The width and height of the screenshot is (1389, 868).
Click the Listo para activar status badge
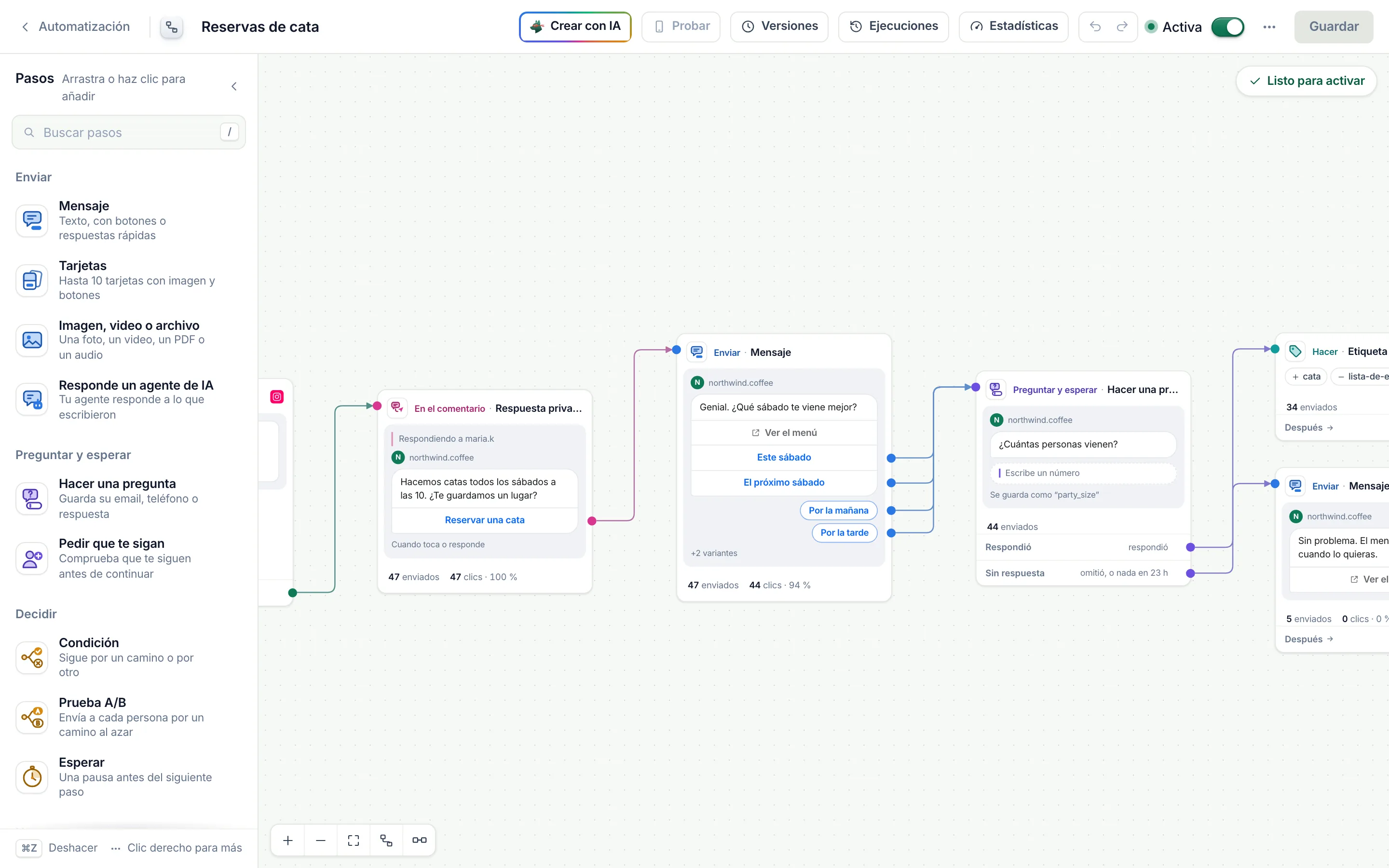click(x=1307, y=81)
